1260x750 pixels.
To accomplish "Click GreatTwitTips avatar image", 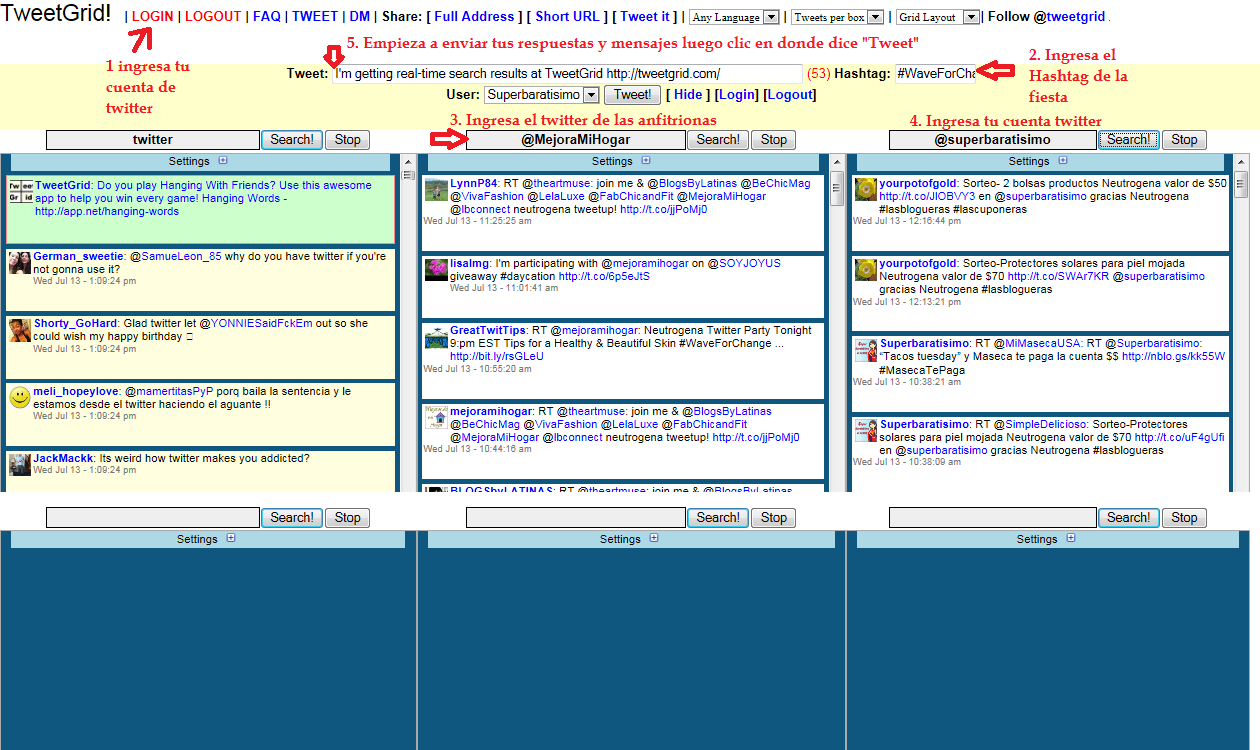I will (436, 337).
